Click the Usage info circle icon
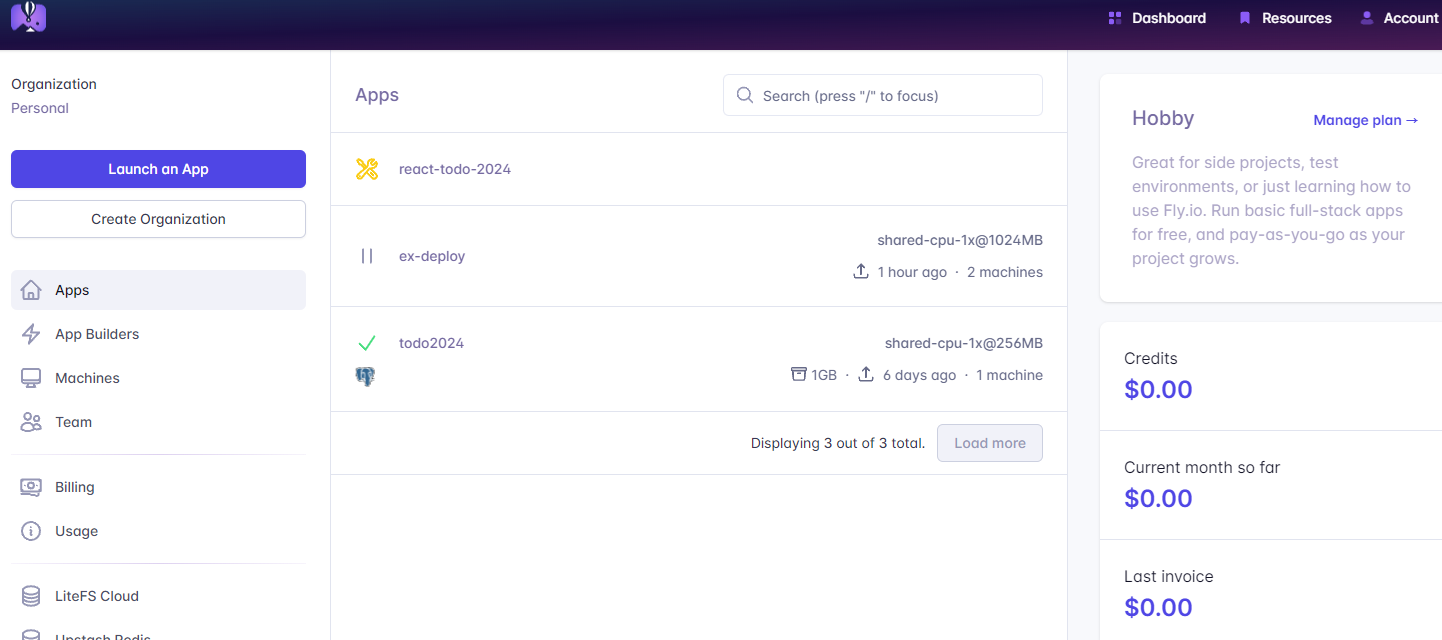The width and height of the screenshot is (1442, 640). pyautogui.click(x=31, y=531)
